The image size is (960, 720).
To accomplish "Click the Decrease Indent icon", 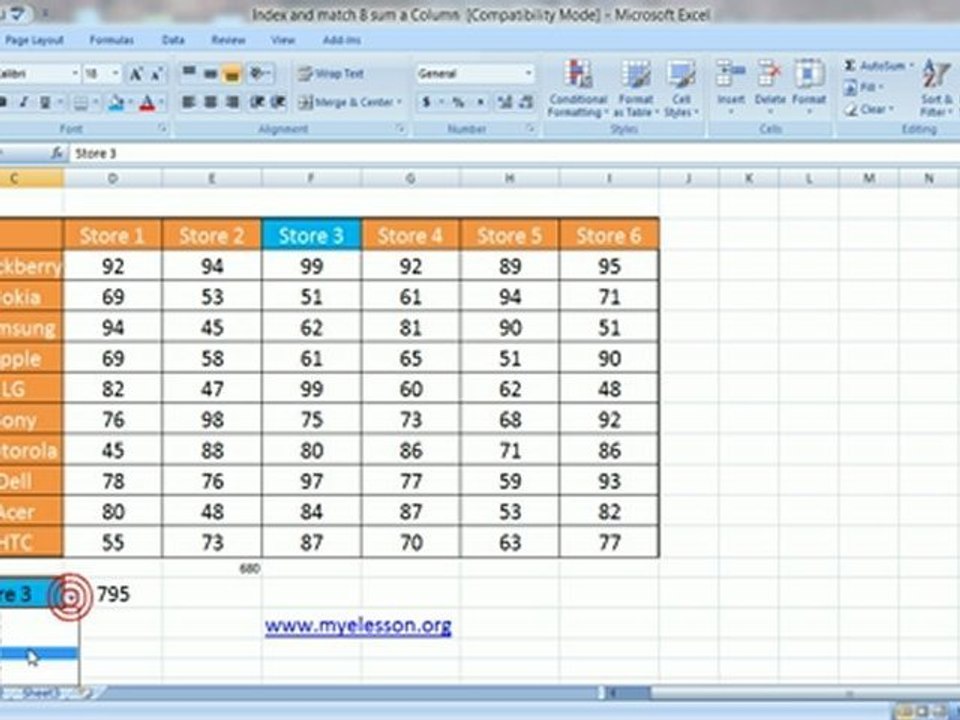I will click(x=257, y=102).
